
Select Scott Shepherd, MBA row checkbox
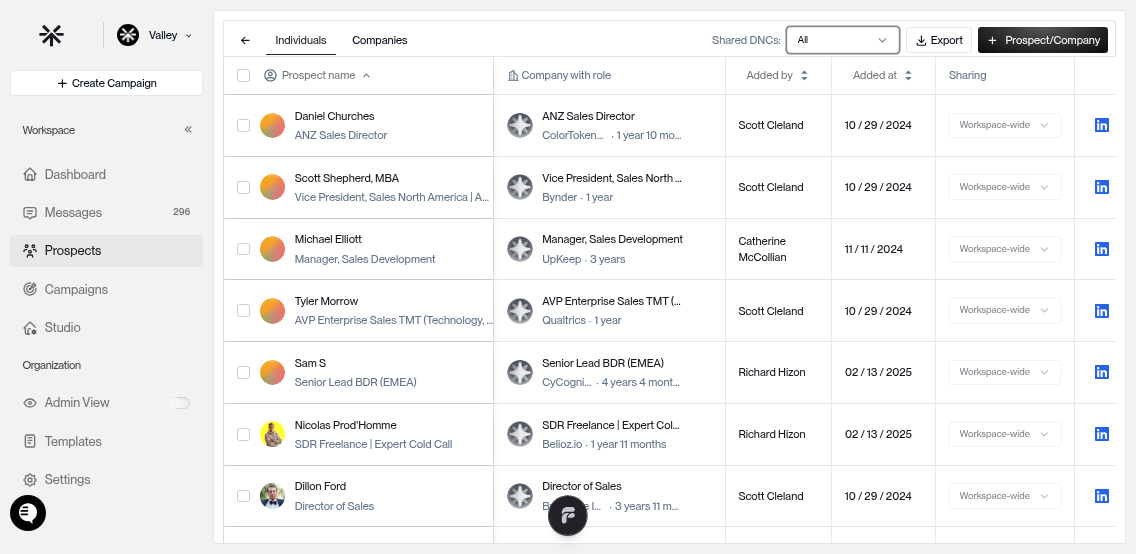click(x=243, y=187)
